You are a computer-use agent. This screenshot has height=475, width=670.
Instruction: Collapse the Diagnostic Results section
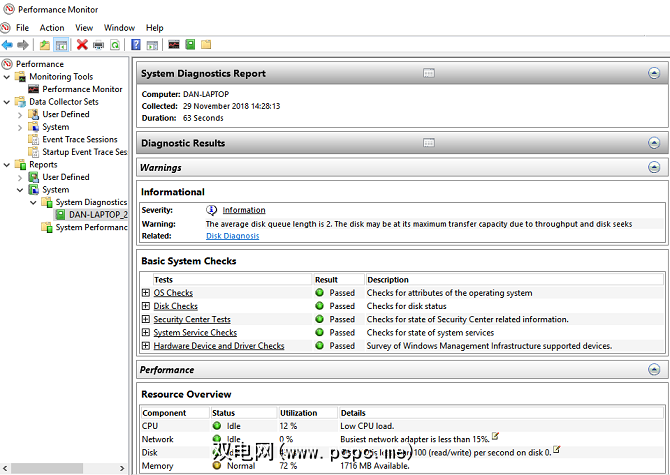coord(654,143)
